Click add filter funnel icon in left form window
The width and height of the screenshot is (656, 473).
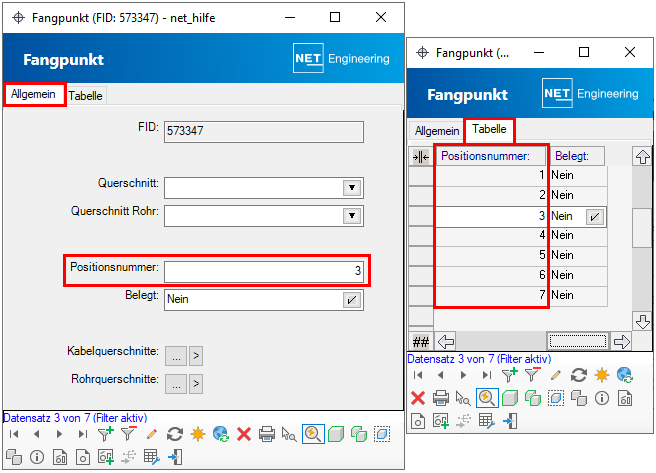pos(106,434)
